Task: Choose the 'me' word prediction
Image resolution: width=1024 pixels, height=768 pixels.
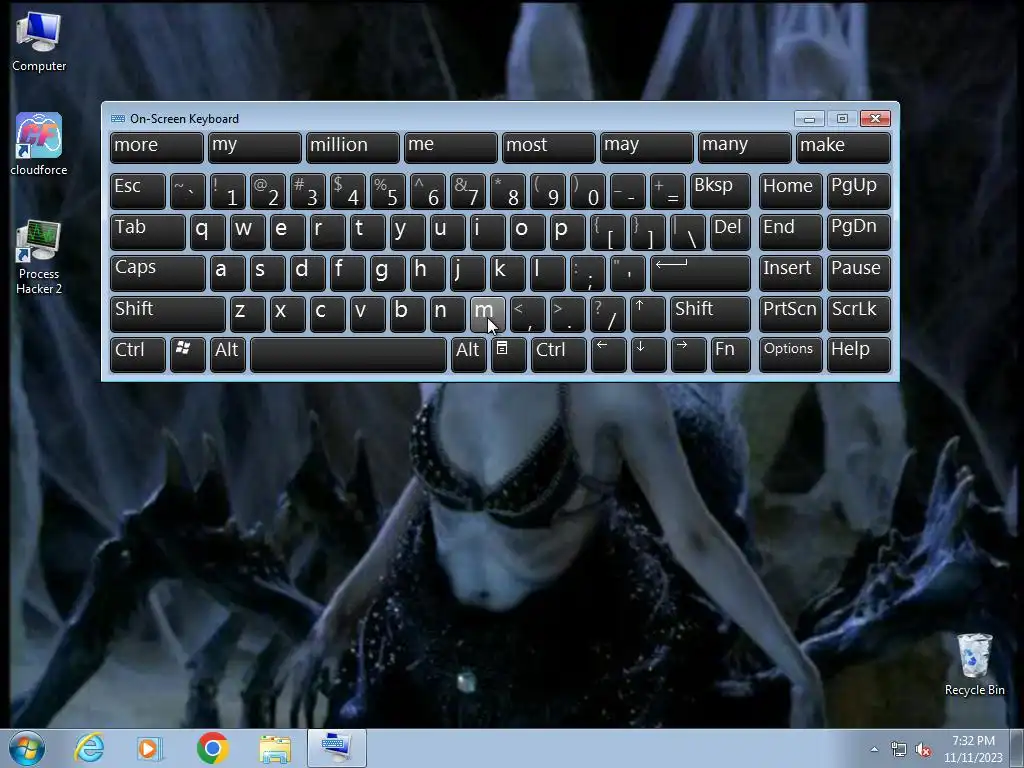Action: point(451,148)
